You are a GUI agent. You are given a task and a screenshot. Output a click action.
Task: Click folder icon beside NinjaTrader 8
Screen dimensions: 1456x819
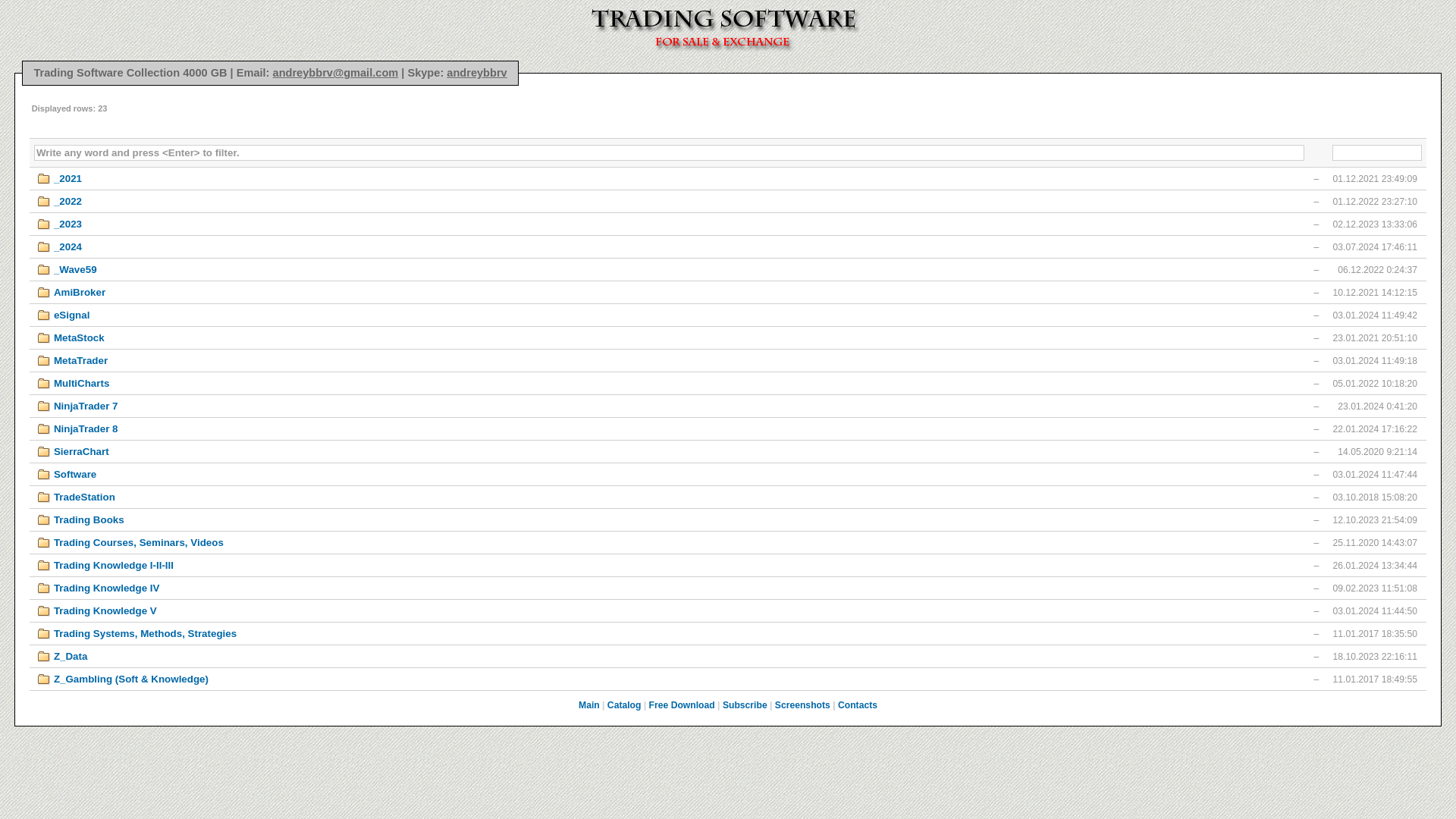[43, 429]
